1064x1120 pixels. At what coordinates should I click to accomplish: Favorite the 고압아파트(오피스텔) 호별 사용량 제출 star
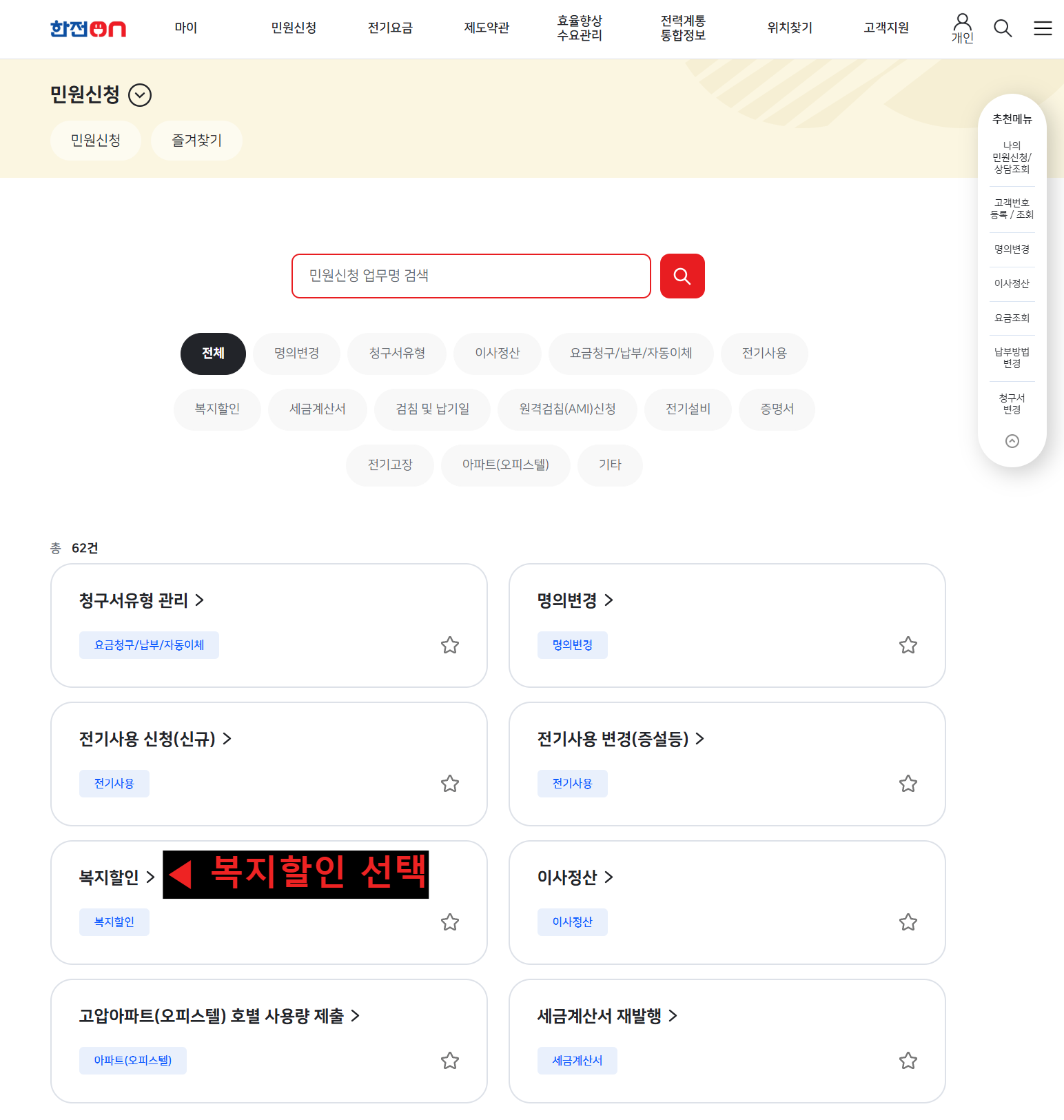tap(450, 1061)
